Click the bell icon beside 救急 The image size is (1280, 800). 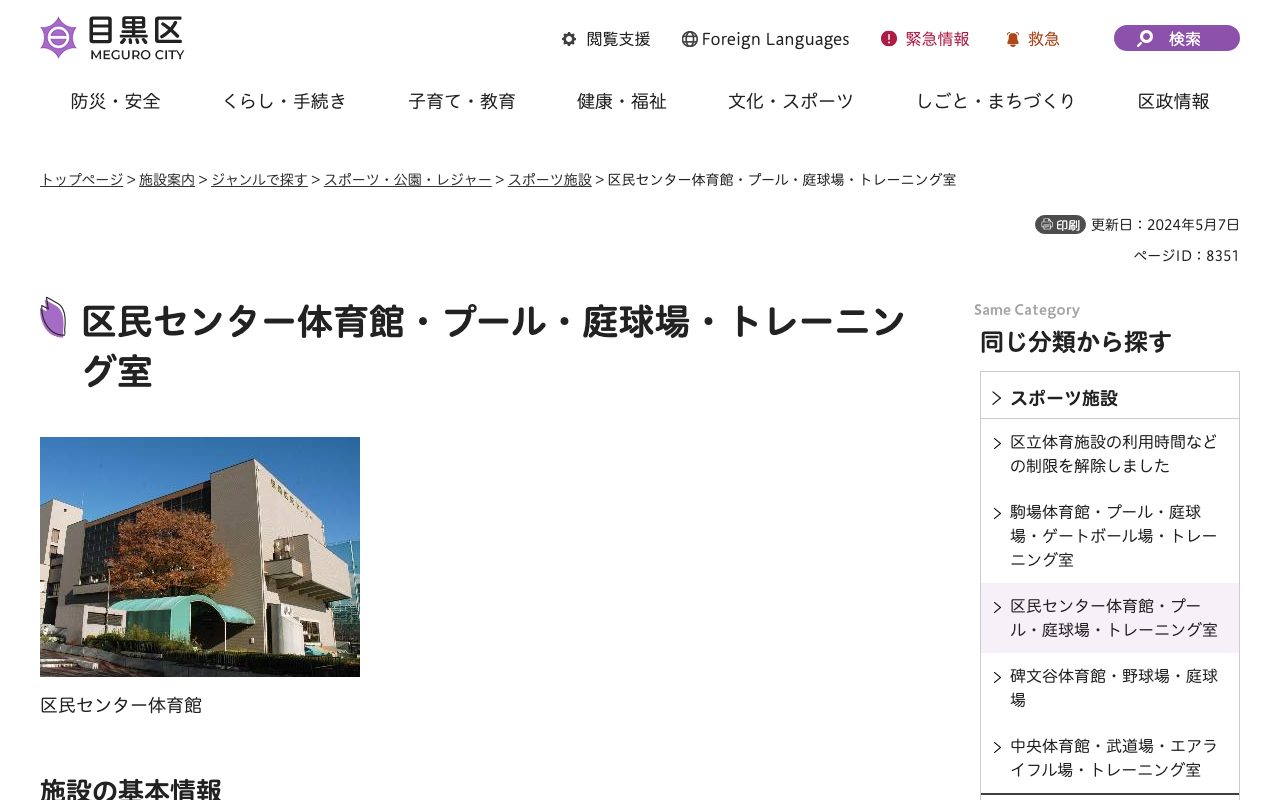pyautogui.click(x=1013, y=39)
